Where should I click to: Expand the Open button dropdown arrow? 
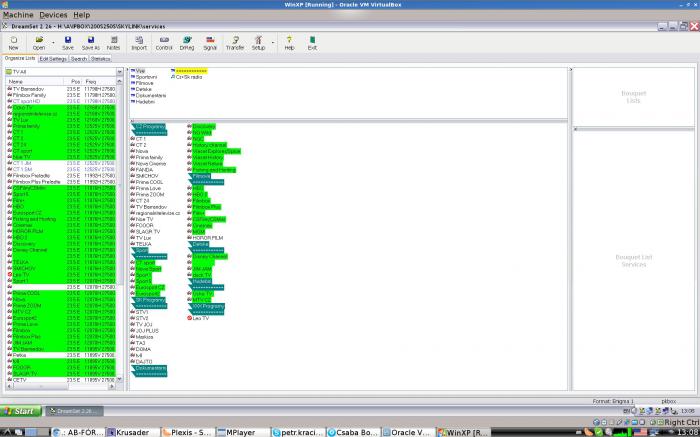53,43
